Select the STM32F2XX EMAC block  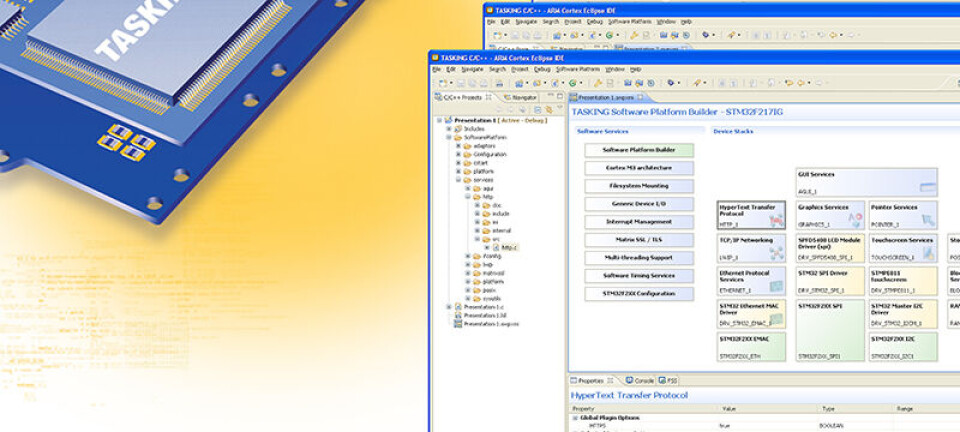pyautogui.click(x=751, y=347)
